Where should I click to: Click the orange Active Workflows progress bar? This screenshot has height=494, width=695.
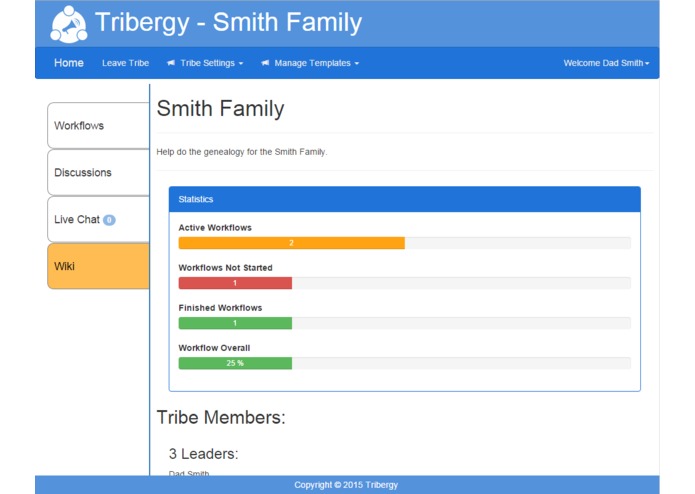(x=292, y=243)
